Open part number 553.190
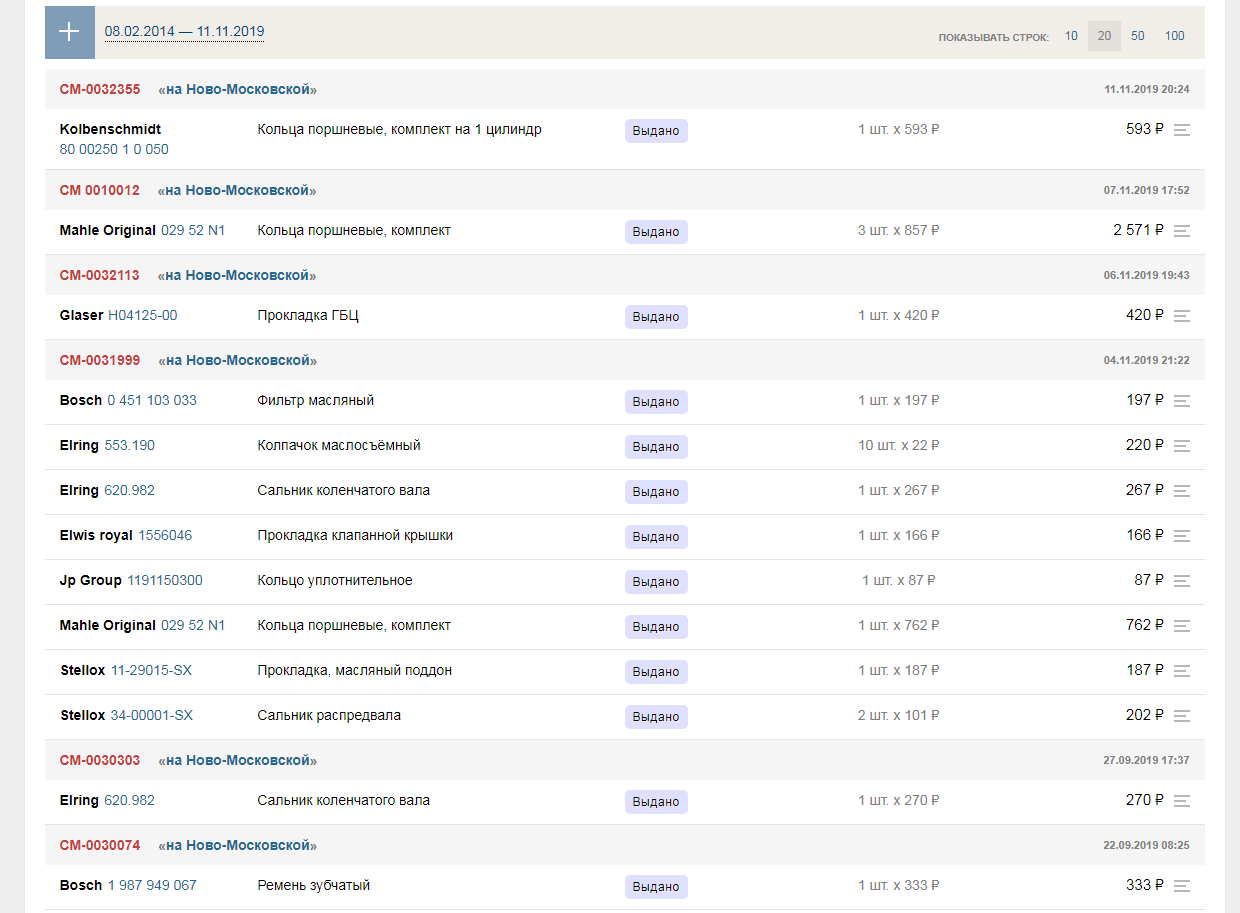 click(x=130, y=445)
